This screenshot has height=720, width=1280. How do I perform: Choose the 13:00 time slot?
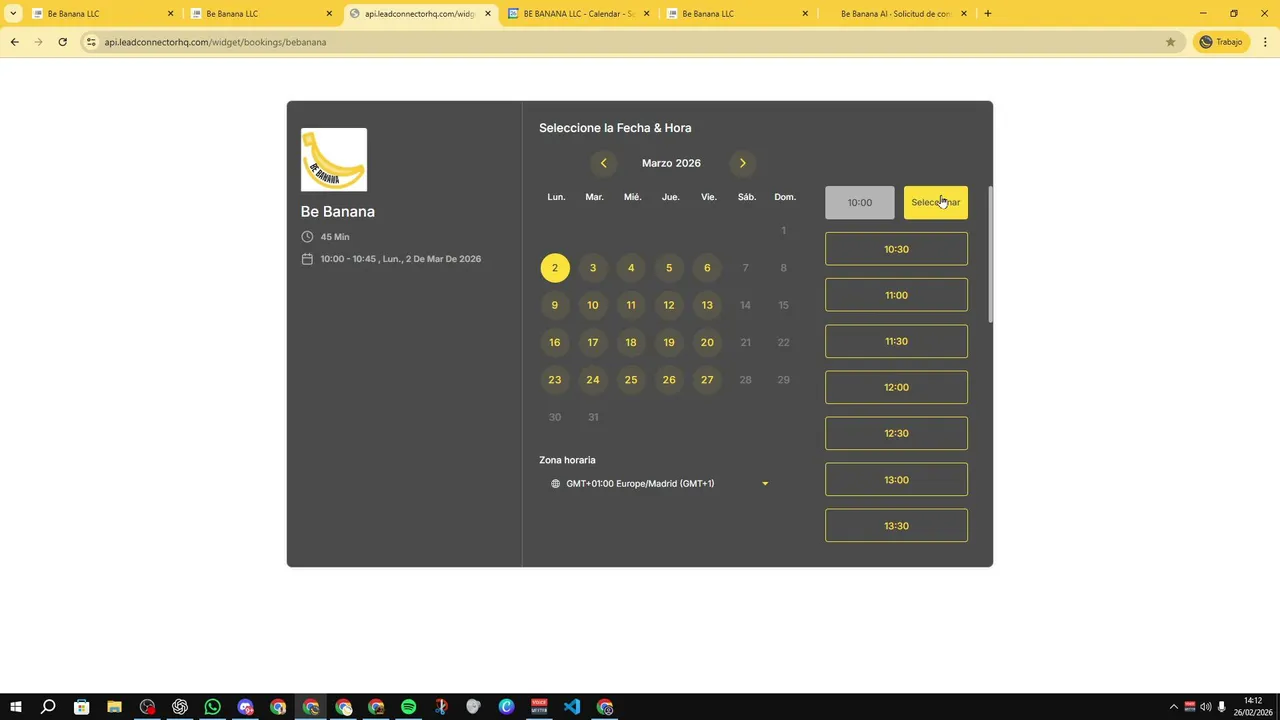coord(896,479)
